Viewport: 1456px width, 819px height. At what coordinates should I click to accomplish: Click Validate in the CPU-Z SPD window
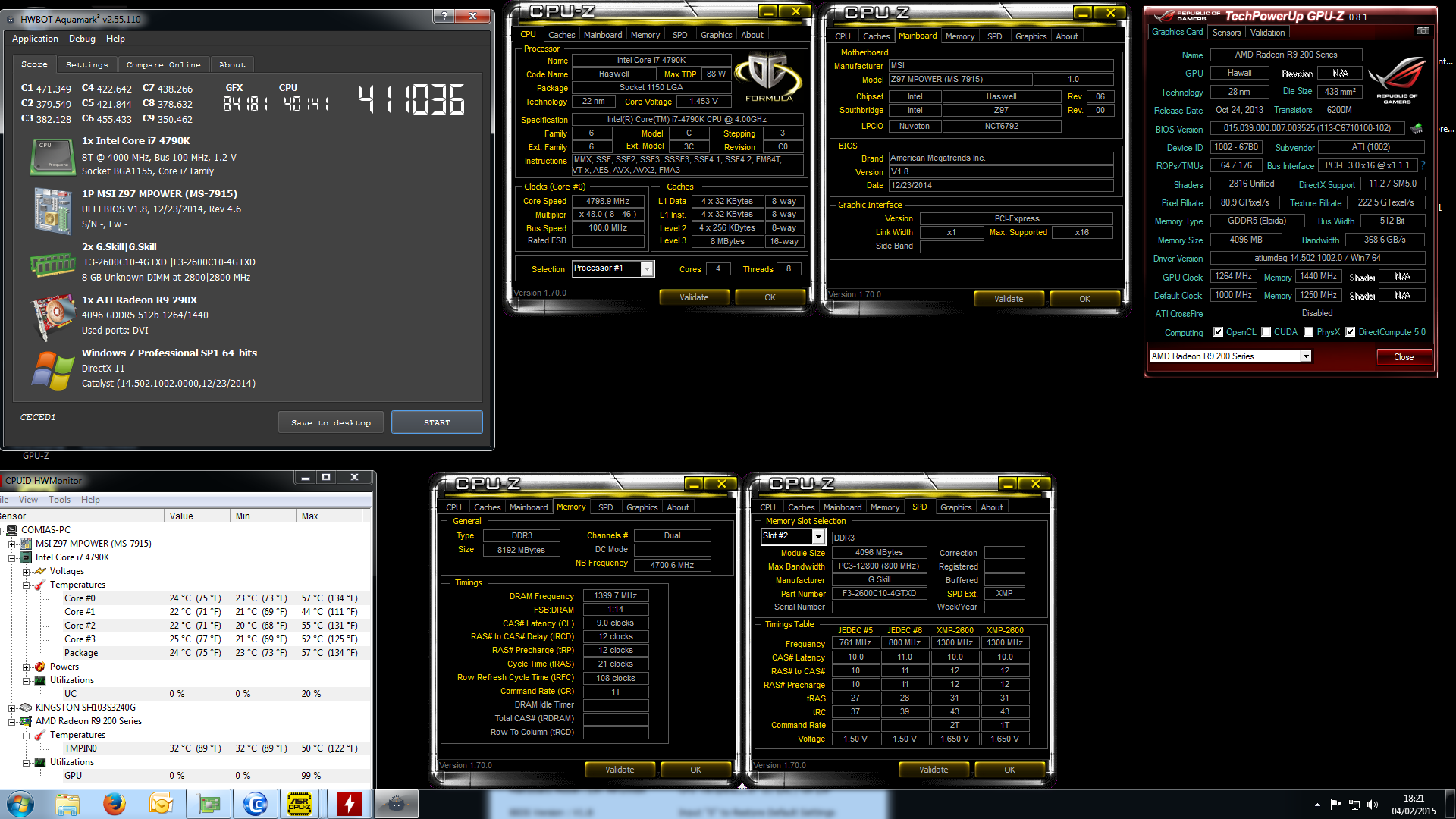pyautogui.click(x=934, y=770)
